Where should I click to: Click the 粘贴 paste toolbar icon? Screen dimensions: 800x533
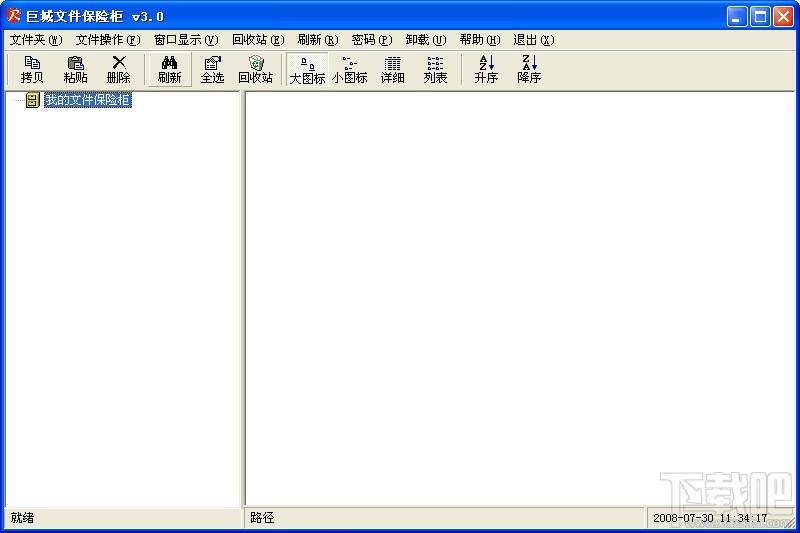[75, 69]
